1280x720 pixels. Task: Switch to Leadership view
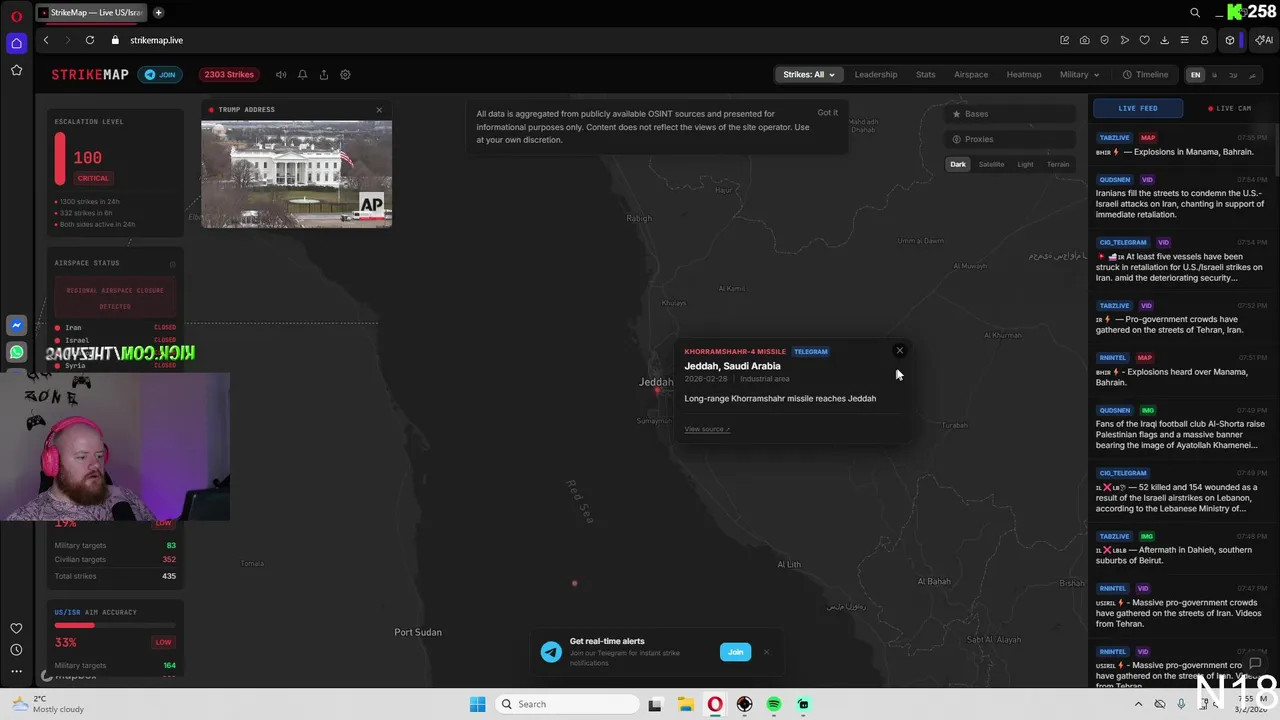coord(876,75)
